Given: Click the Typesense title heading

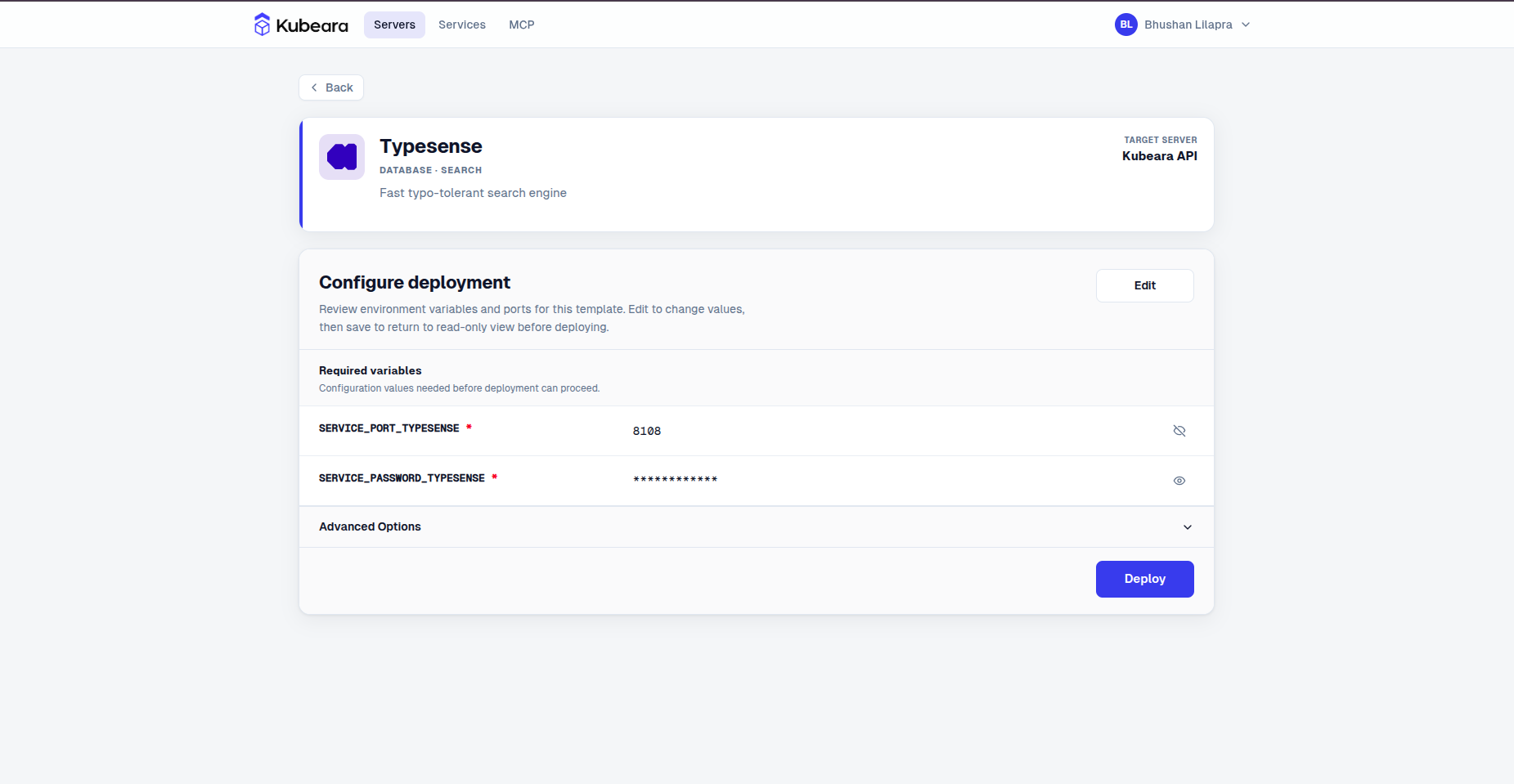Looking at the screenshot, I should [x=431, y=146].
